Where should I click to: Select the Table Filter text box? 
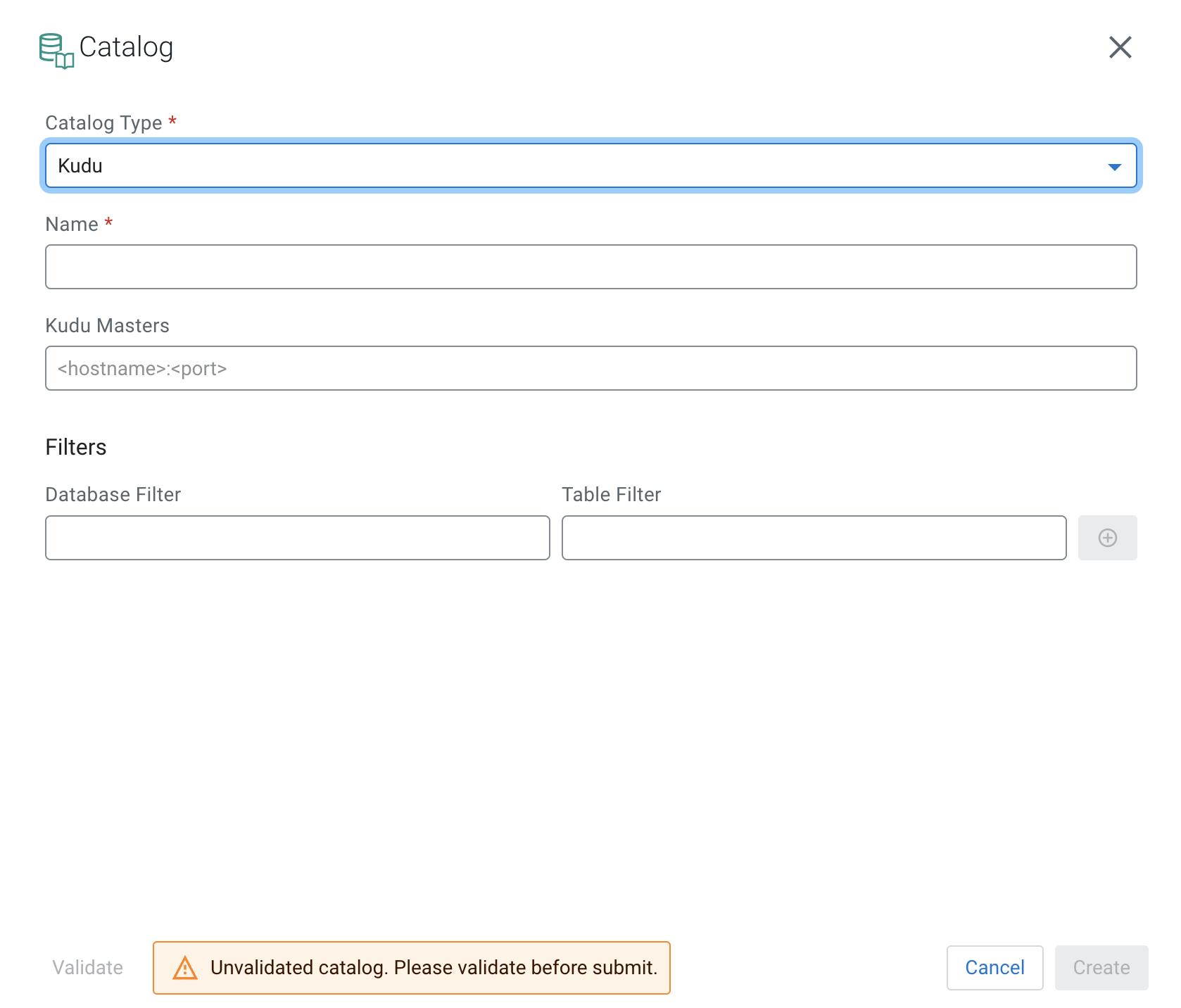pyautogui.click(x=813, y=538)
